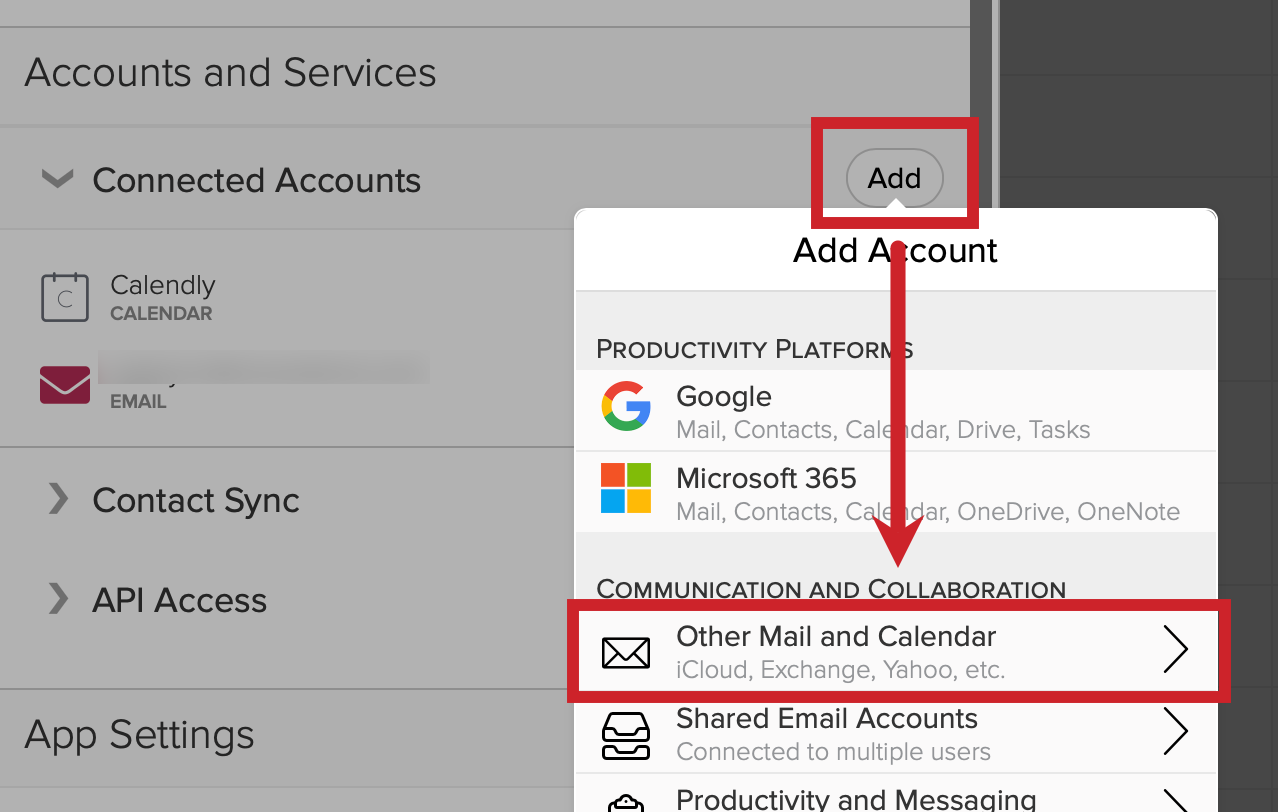Image resolution: width=1278 pixels, height=812 pixels.
Task: Expand the Contact Sync section
Action: [59, 499]
